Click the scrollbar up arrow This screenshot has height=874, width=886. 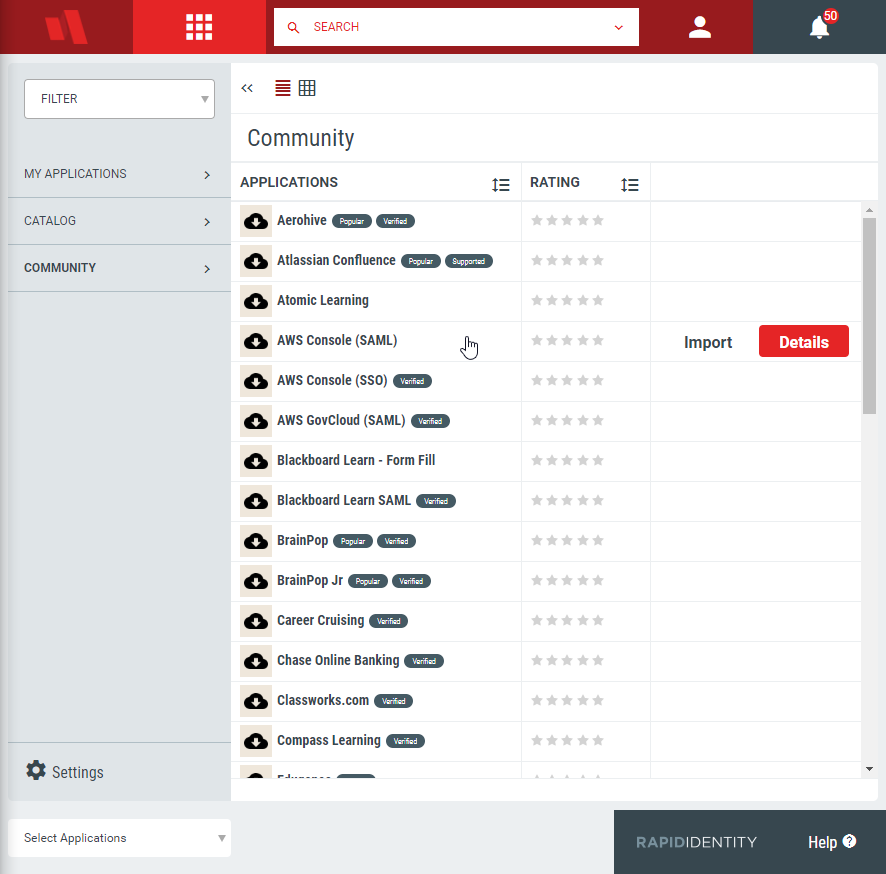(869, 210)
